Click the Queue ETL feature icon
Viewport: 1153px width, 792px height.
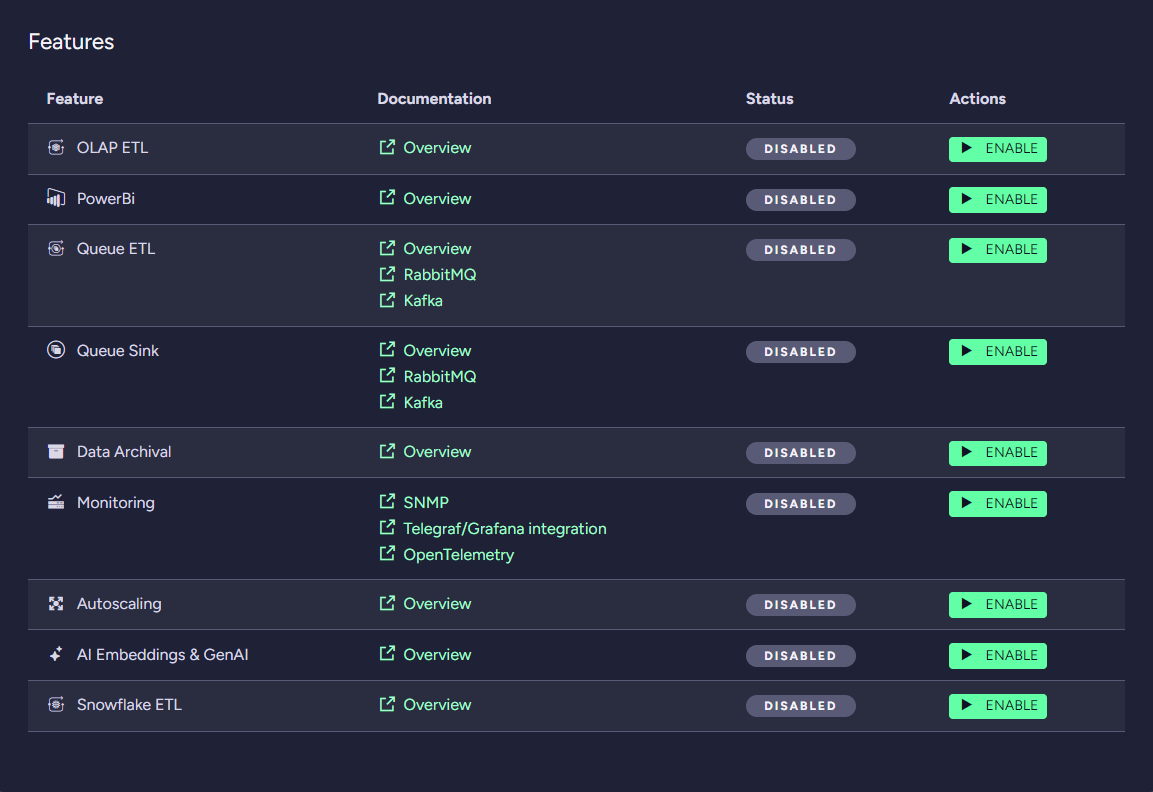56,249
